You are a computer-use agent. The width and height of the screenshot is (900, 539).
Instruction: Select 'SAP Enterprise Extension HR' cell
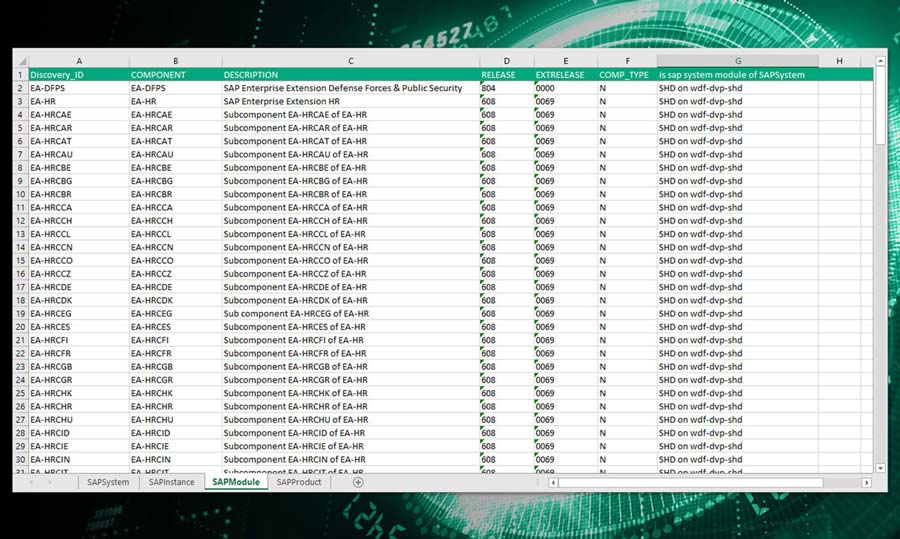[x=351, y=101]
